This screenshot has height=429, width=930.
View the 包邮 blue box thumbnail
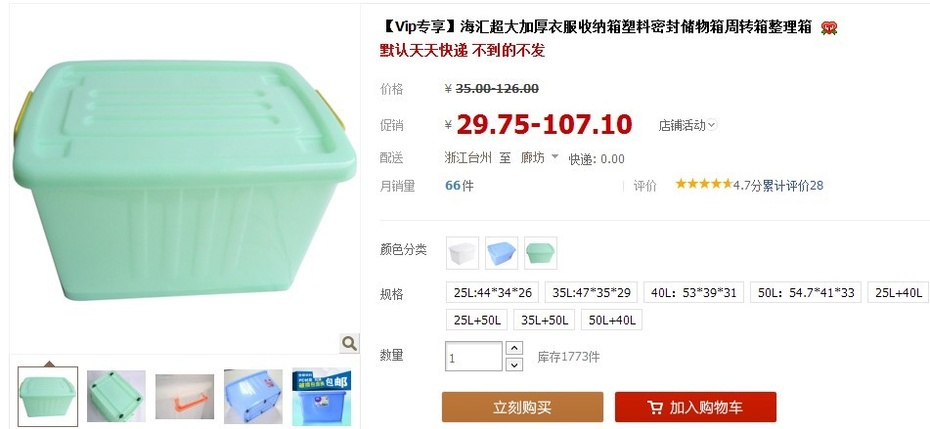click(x=321, y=394)
